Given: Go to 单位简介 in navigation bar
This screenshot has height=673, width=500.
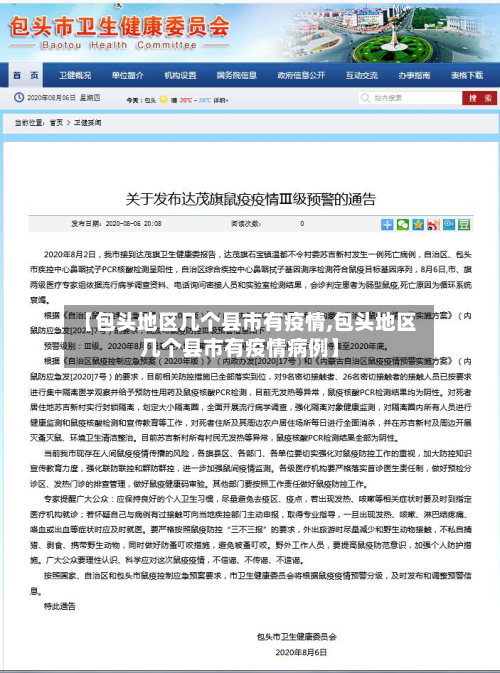Looking at the screenshot, I should [x=127, y=75].
